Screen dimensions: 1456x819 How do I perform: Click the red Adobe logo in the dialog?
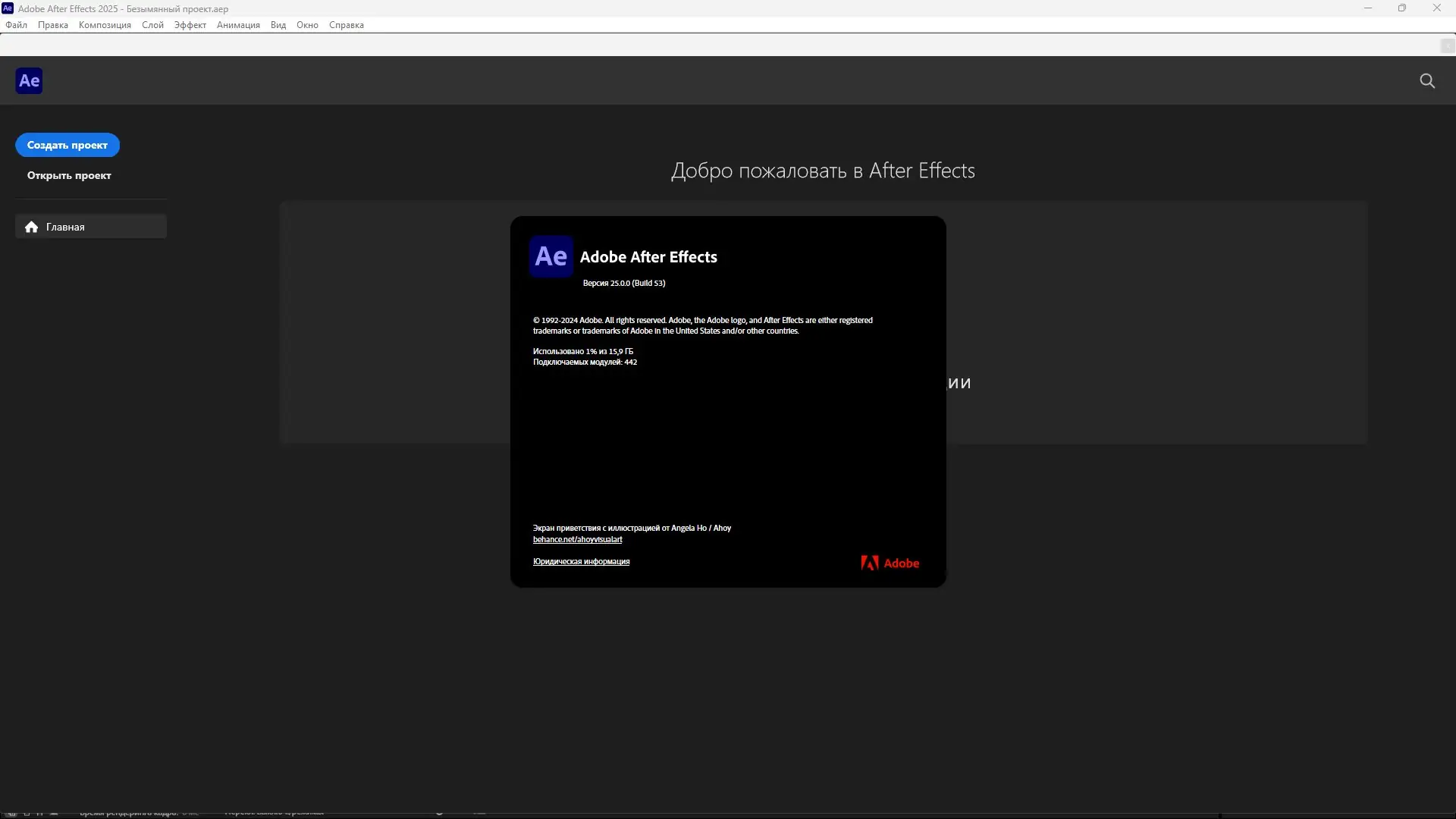[890, 563]
